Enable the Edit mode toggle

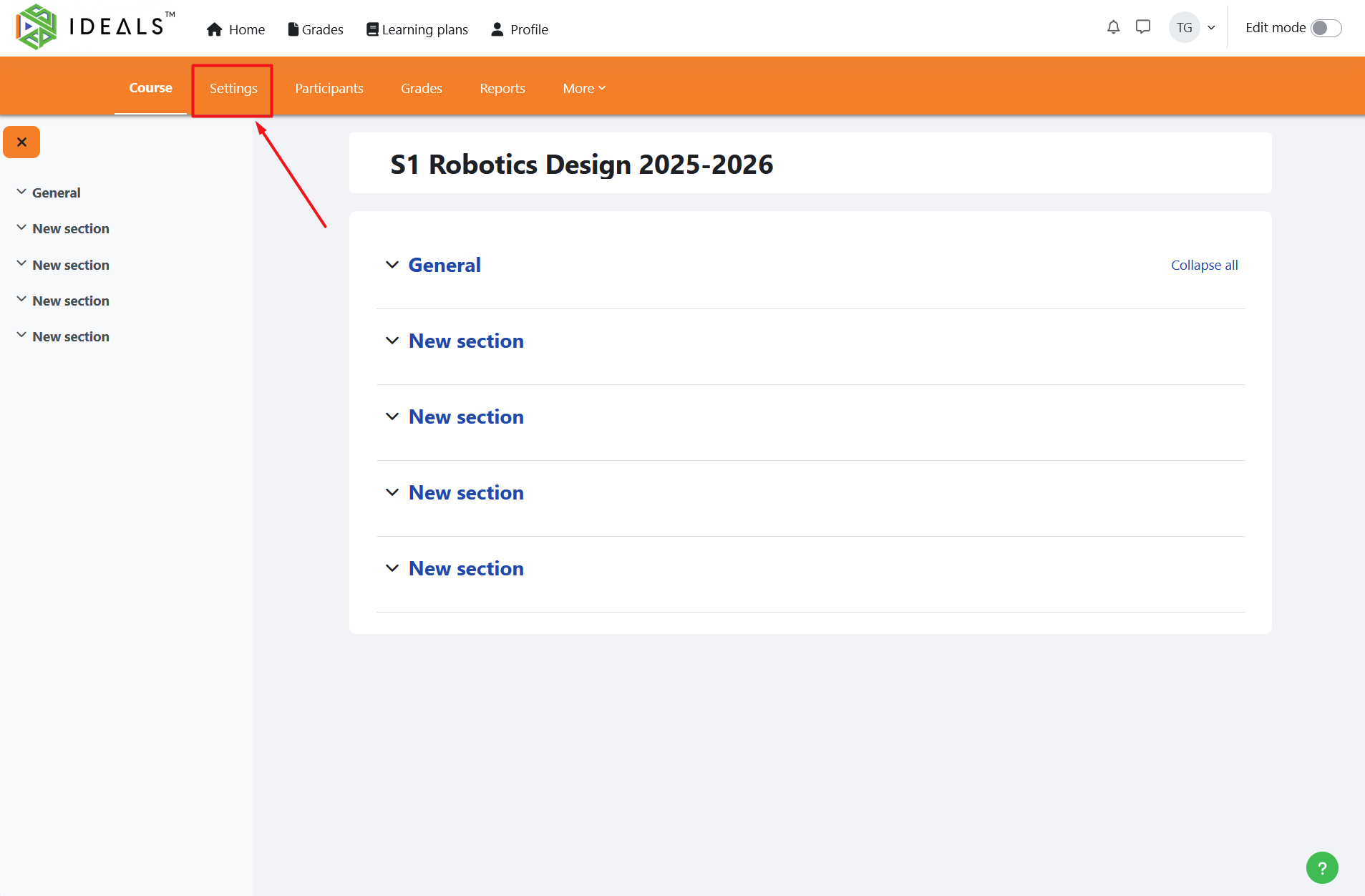tap(1326, 28)
